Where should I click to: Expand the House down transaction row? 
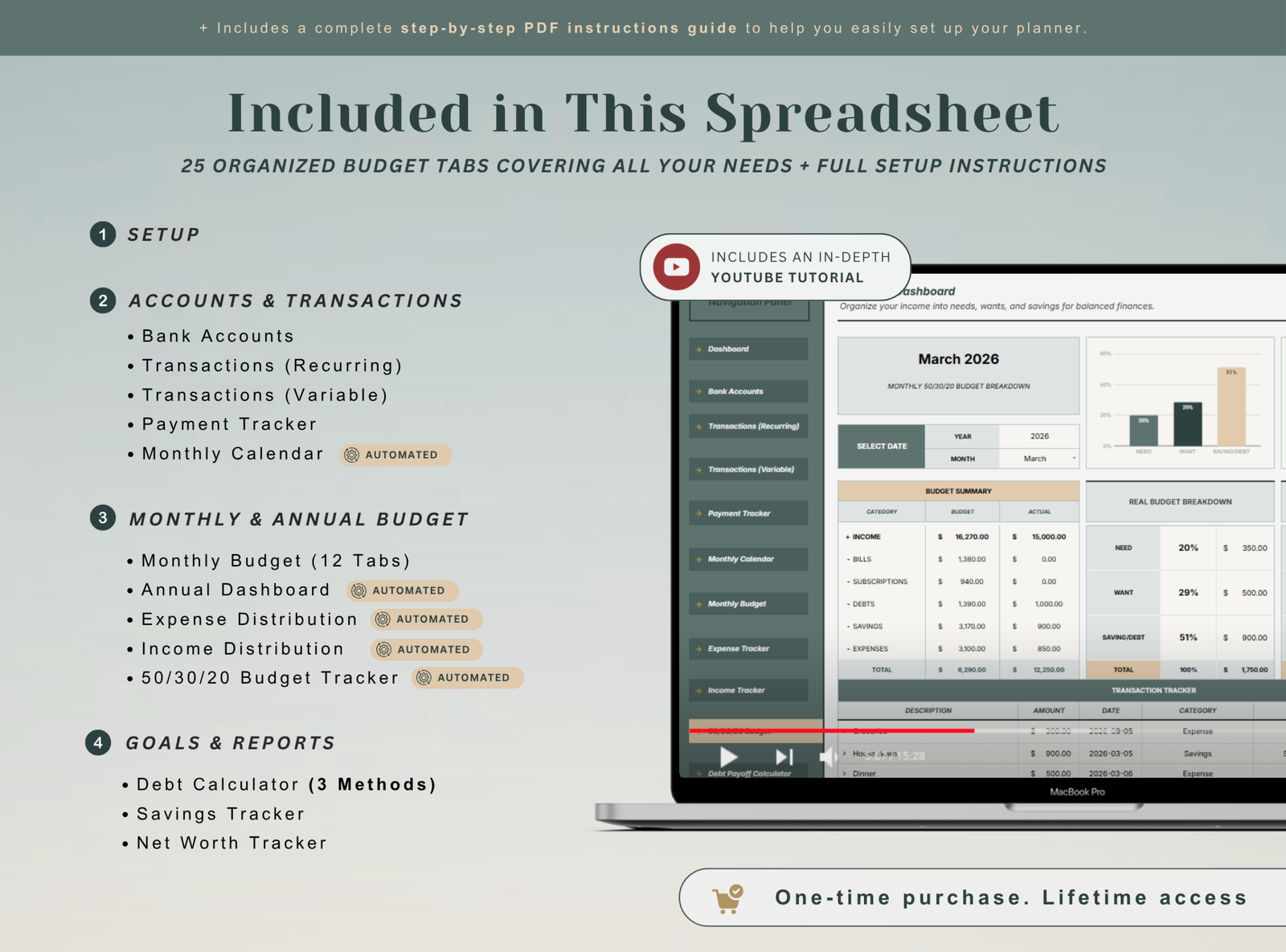(x=844, y=754)
